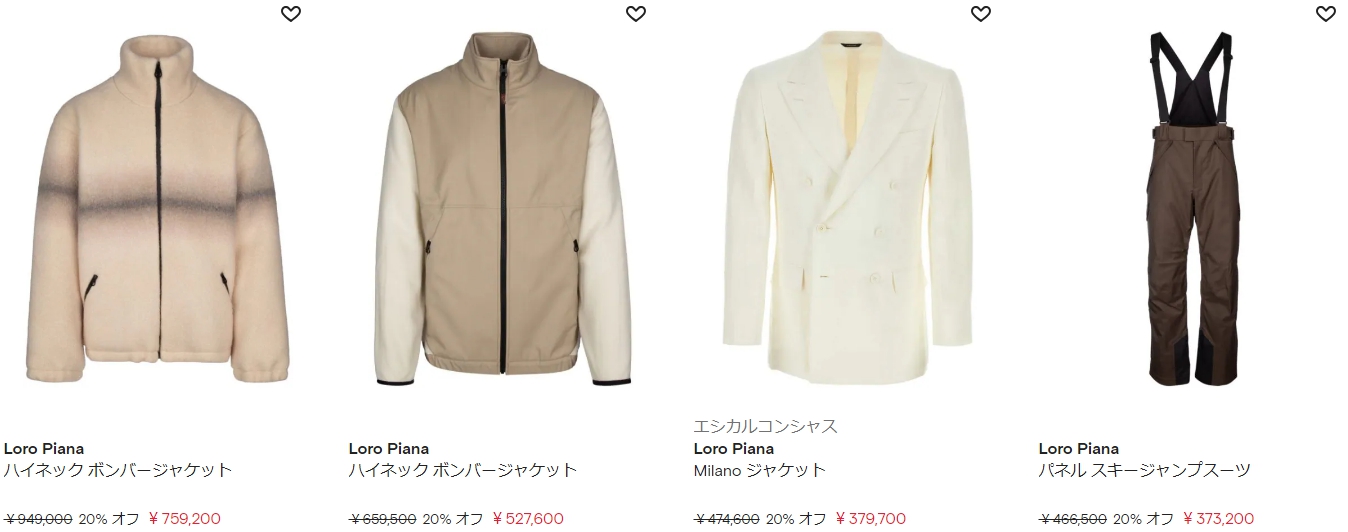
Task: Open second ハイネック ボンバージャケット listing title
Action: [x=463, y=470]
